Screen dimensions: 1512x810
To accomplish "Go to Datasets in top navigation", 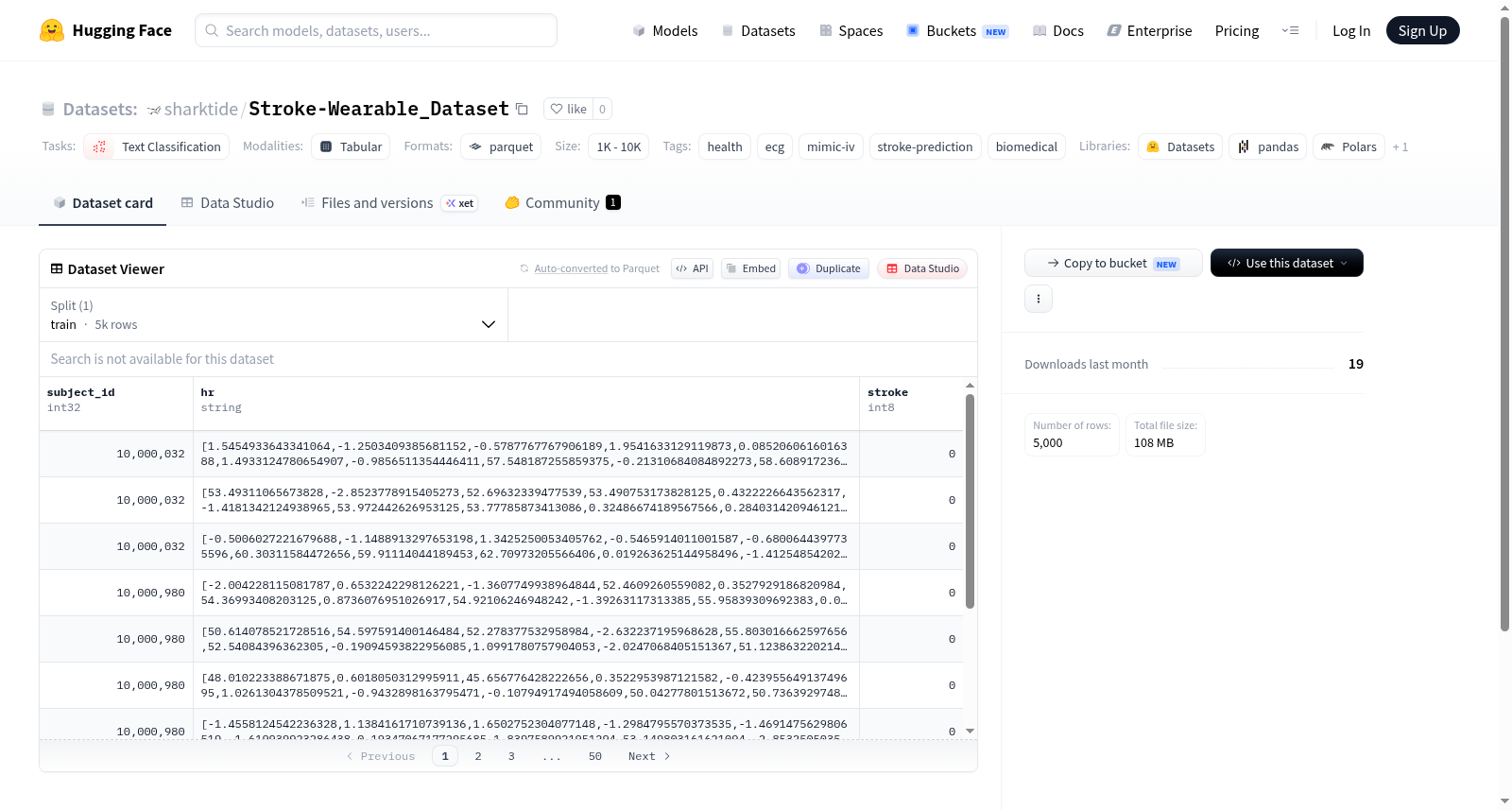I will [x=758, y=30].
